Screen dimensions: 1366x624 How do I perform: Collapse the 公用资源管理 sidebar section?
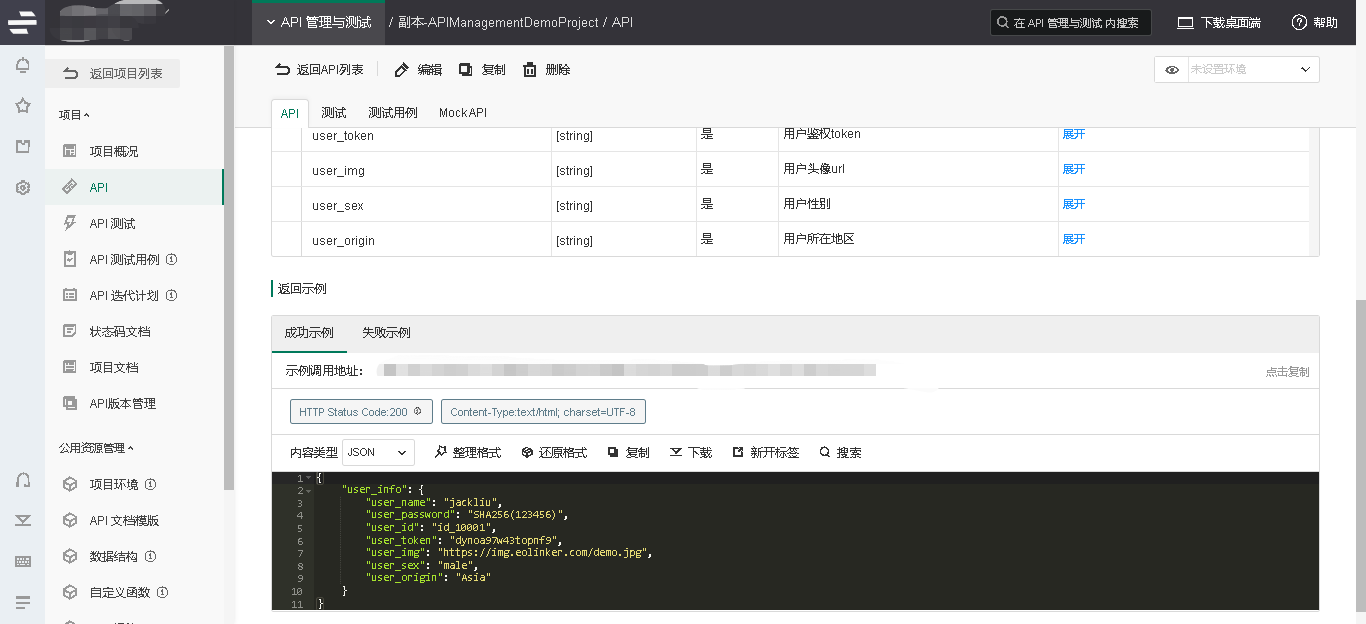coord(96,448)
